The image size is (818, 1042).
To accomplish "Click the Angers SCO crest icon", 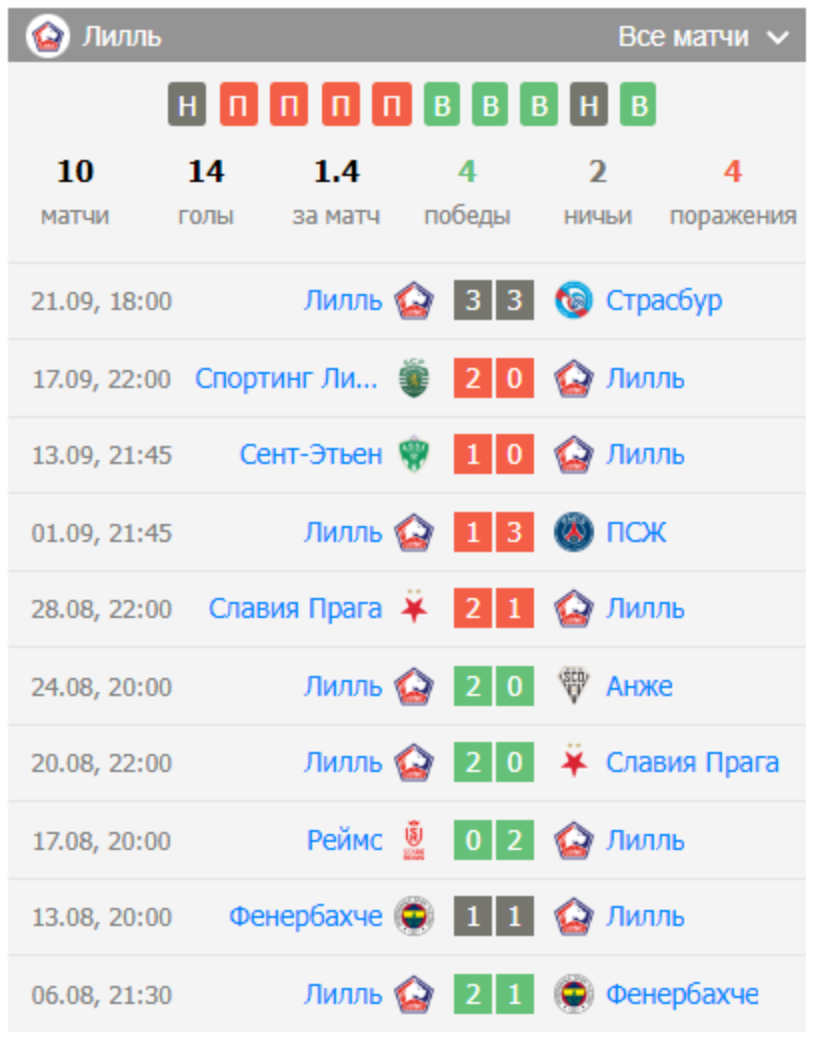I will 574,686.
